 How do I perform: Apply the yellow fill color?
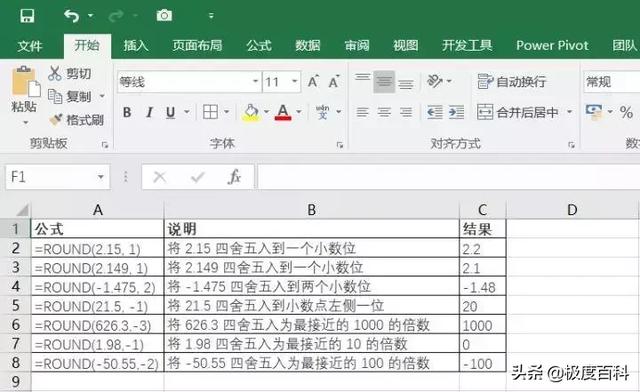click(x=251, y=112)
